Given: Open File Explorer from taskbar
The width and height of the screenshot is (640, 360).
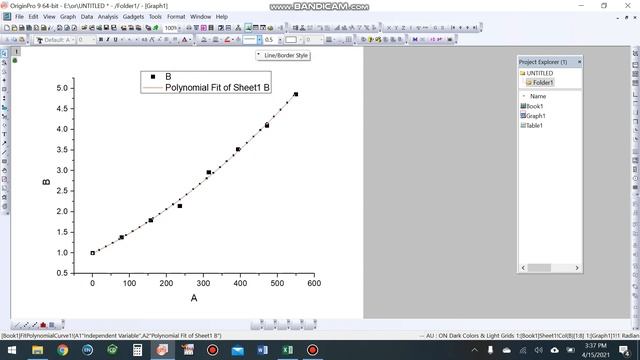Looking at the screenshot, I should click(x=38, y=350).
